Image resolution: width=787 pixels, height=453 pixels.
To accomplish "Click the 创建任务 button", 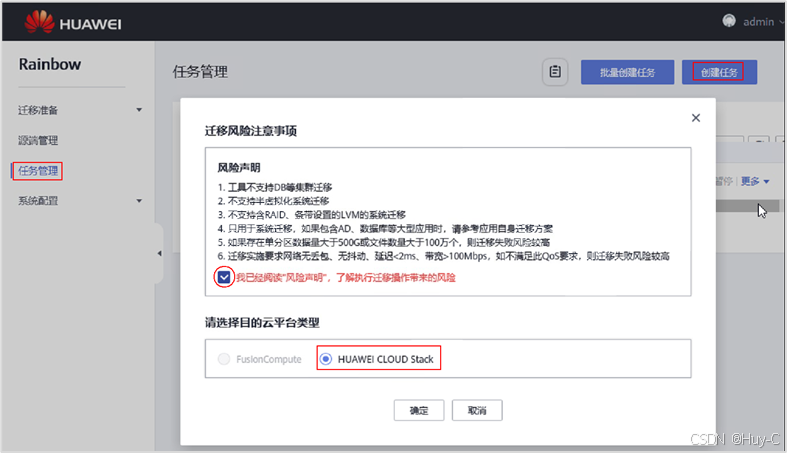I will pyautogui.click(x=719, y=72).
